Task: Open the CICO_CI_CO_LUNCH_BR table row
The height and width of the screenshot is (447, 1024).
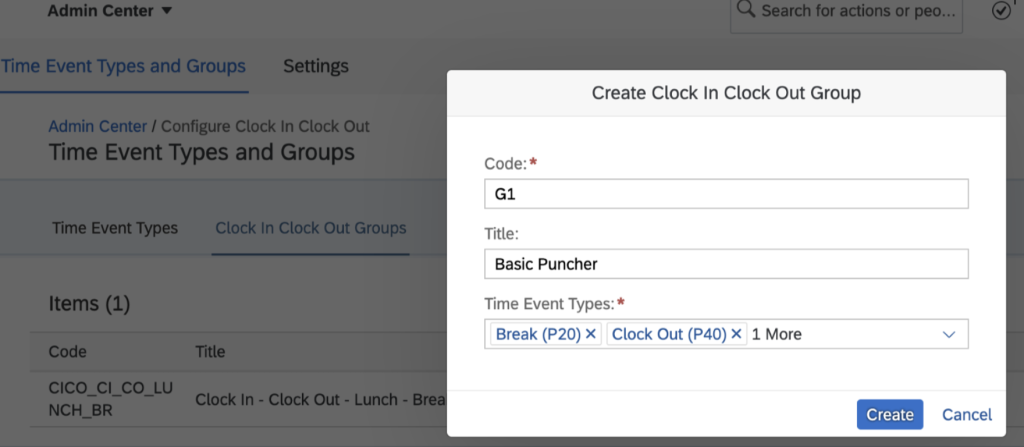Action: tap(238, 399)
